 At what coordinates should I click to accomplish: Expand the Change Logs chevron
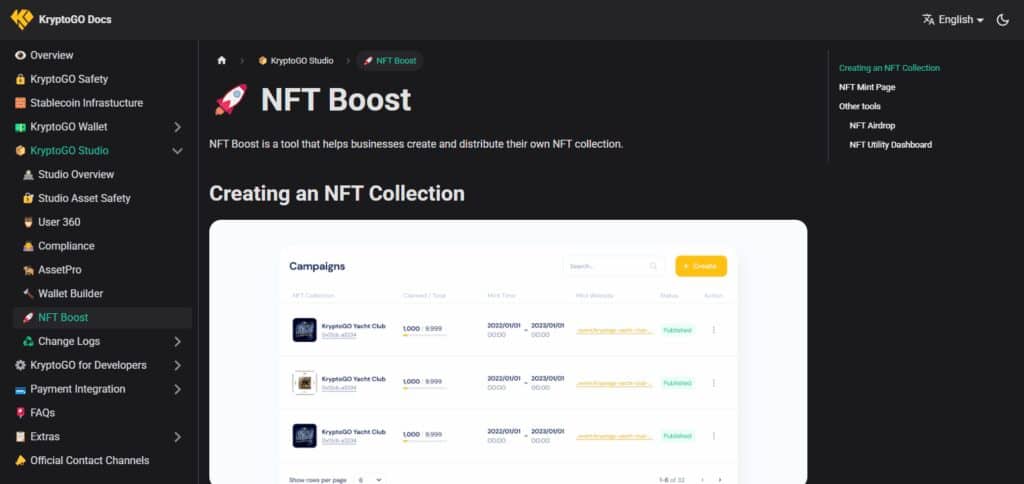pyautogui.click(x=177, y=342)
